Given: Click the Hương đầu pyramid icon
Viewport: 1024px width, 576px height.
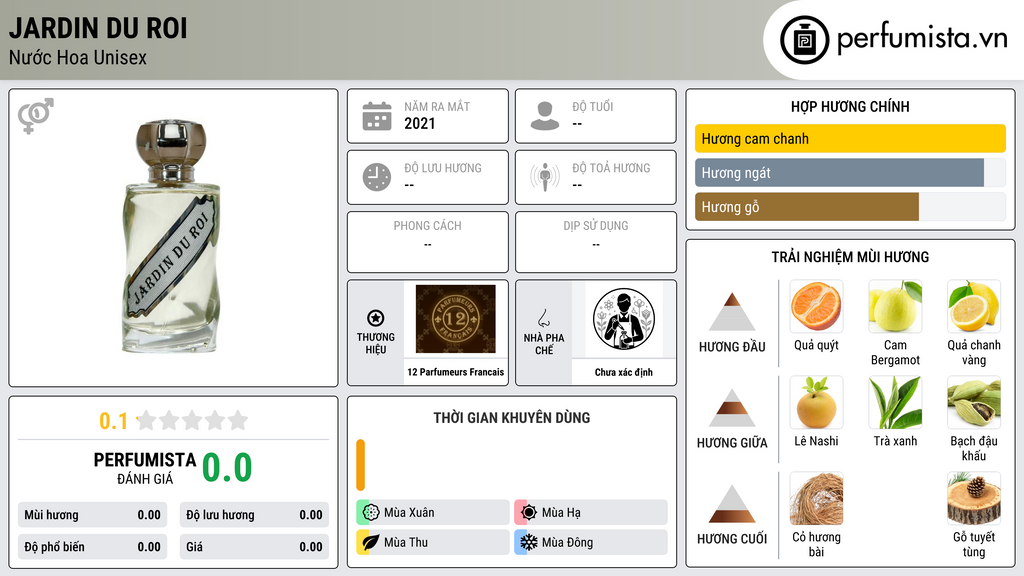Looking at the screenshot, I should pyautogui.click(x=732, y=312).
